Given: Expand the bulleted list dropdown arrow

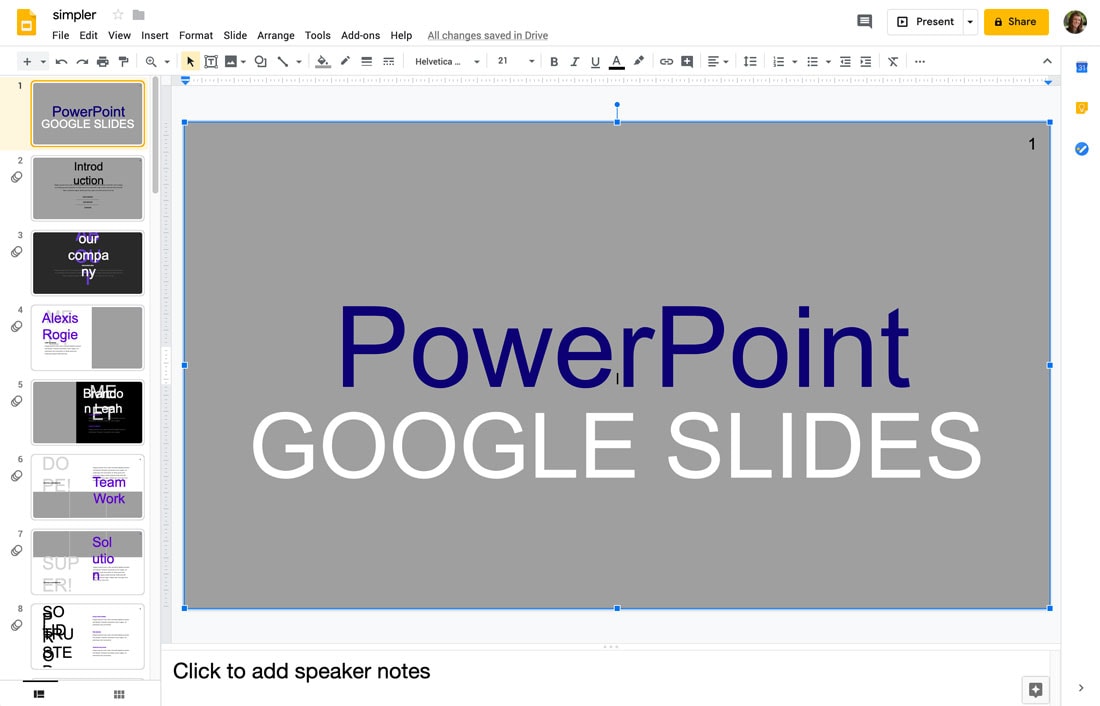Looking at the screenshot, I should click(829, 62).
